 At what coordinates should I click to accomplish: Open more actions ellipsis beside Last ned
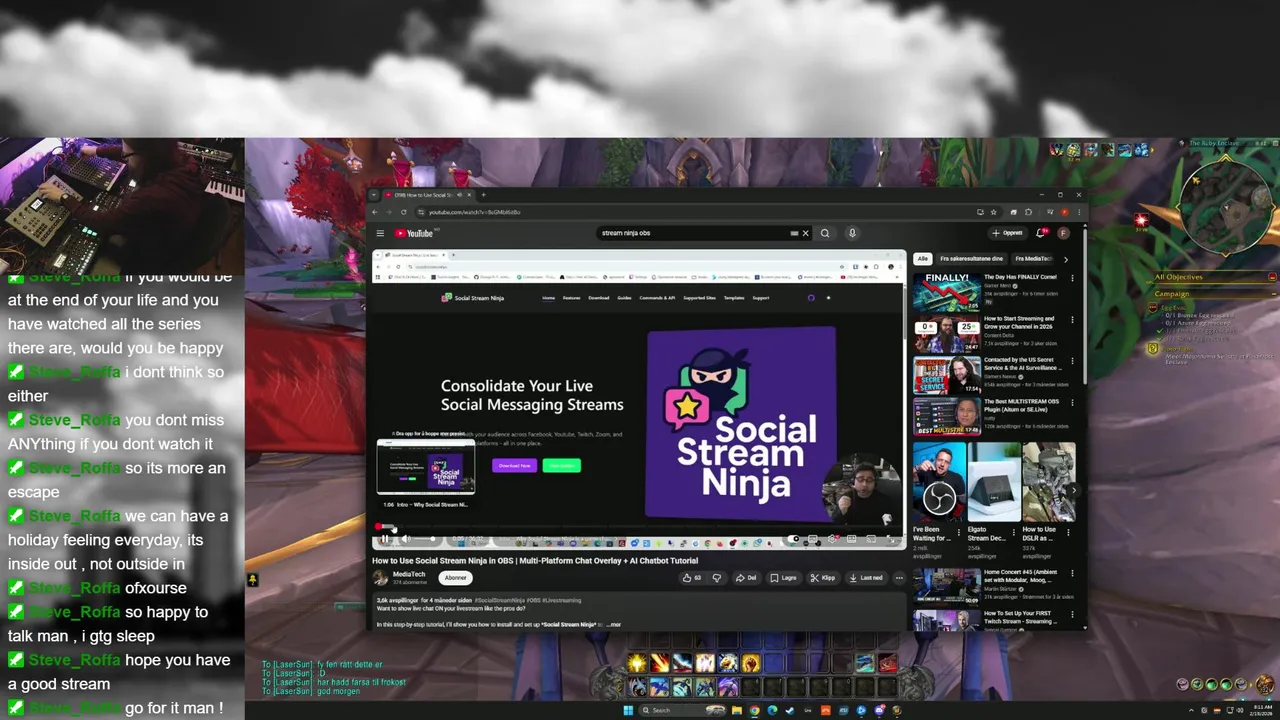click(x=899, y=578)
